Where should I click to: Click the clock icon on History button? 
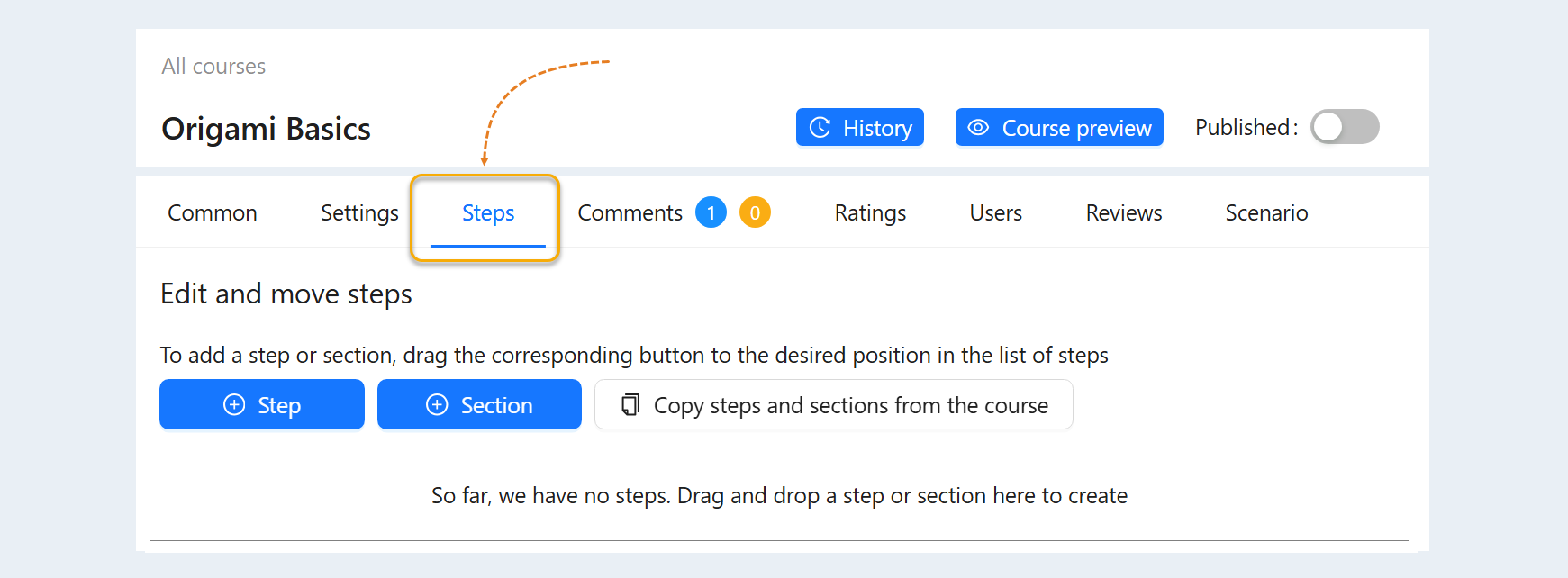pyautogui.click(x=820, y=127)
